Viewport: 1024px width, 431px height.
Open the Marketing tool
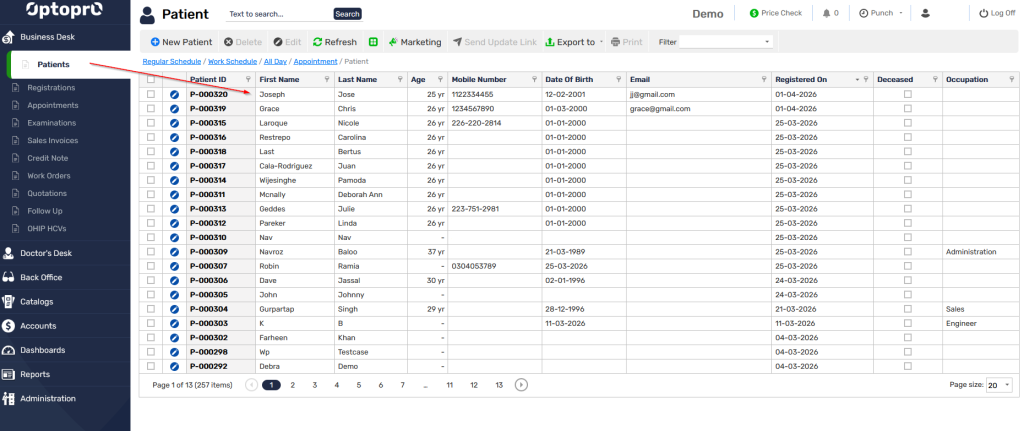pyautogui.click(x=414, y=43)
